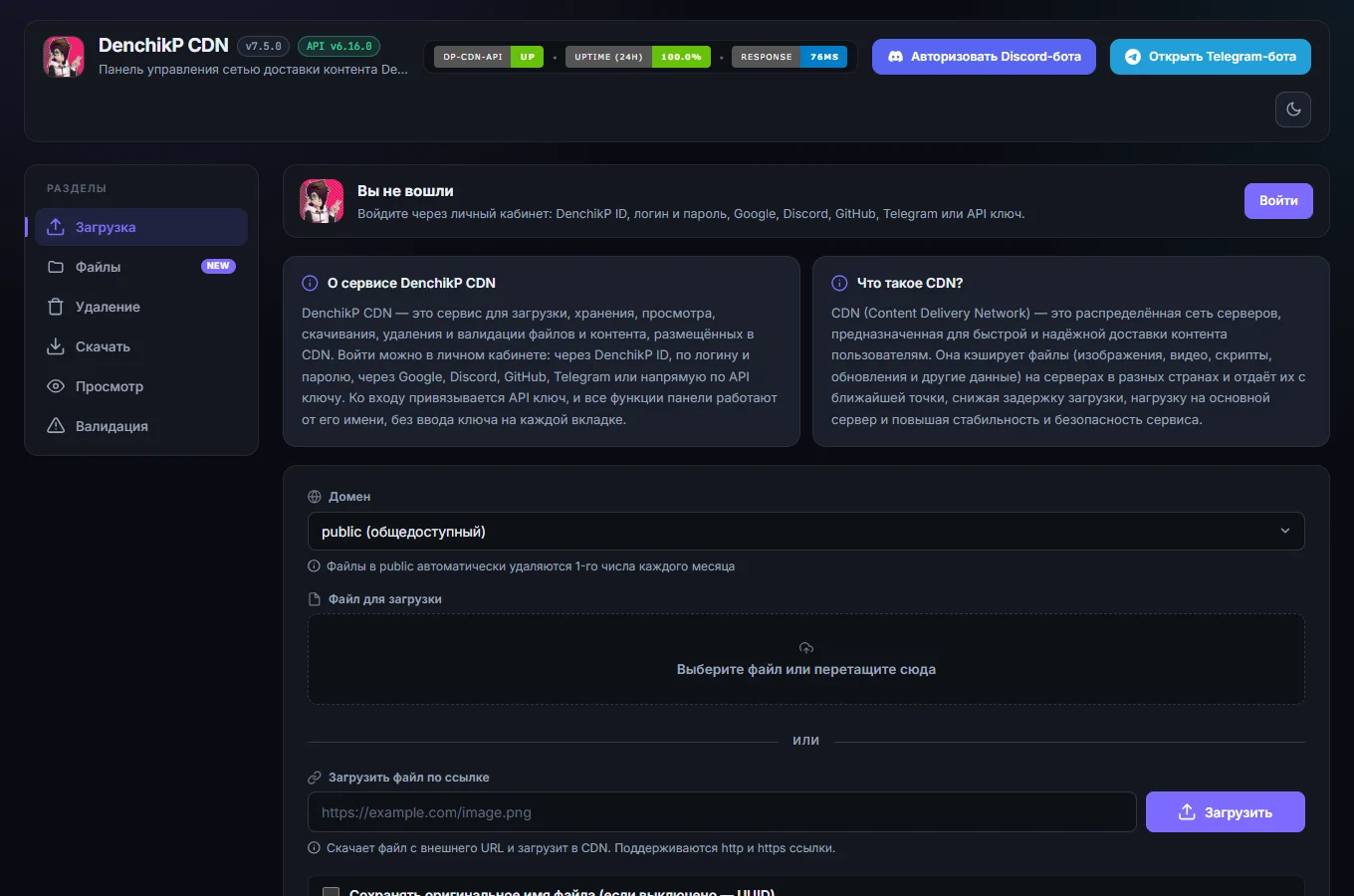Click the purple Загрузить button
The width and height of the screenshot is (1354, 896).
(1226, 812)
